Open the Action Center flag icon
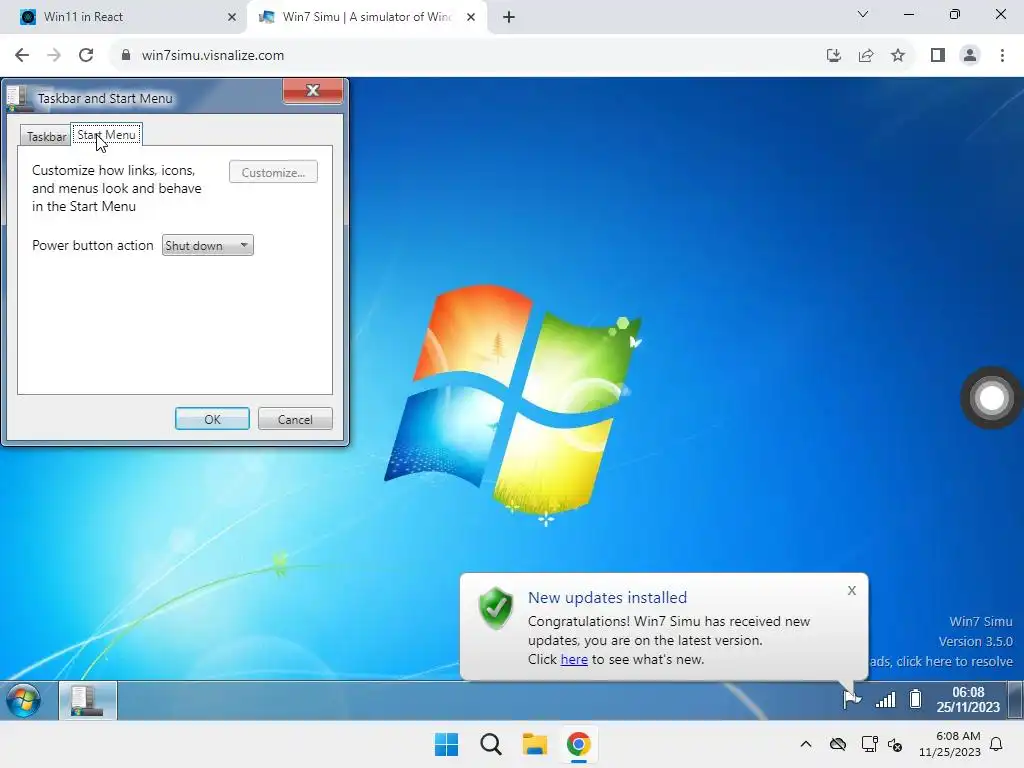The image size is (1024, 768). click(x=852, y=699)
